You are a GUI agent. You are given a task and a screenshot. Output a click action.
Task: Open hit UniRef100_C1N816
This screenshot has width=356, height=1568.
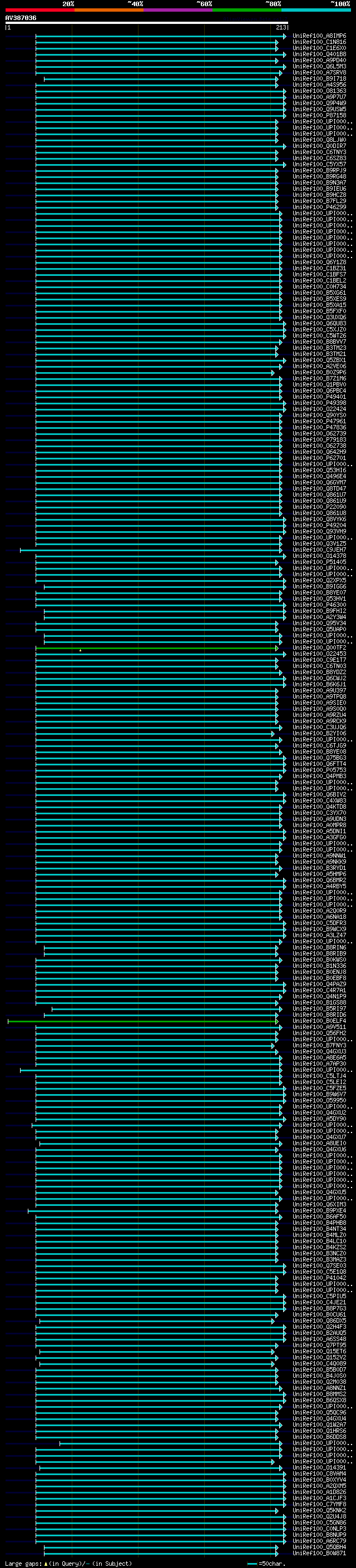pyautogui.click(x=319, y=42)
